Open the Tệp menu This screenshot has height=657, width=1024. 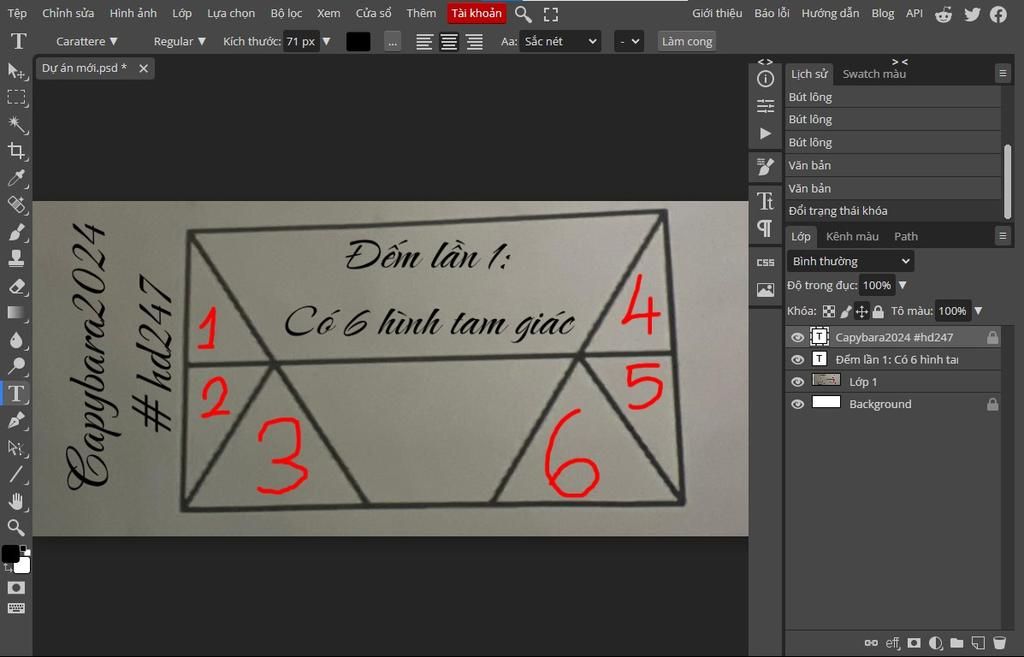pos(17,13)
